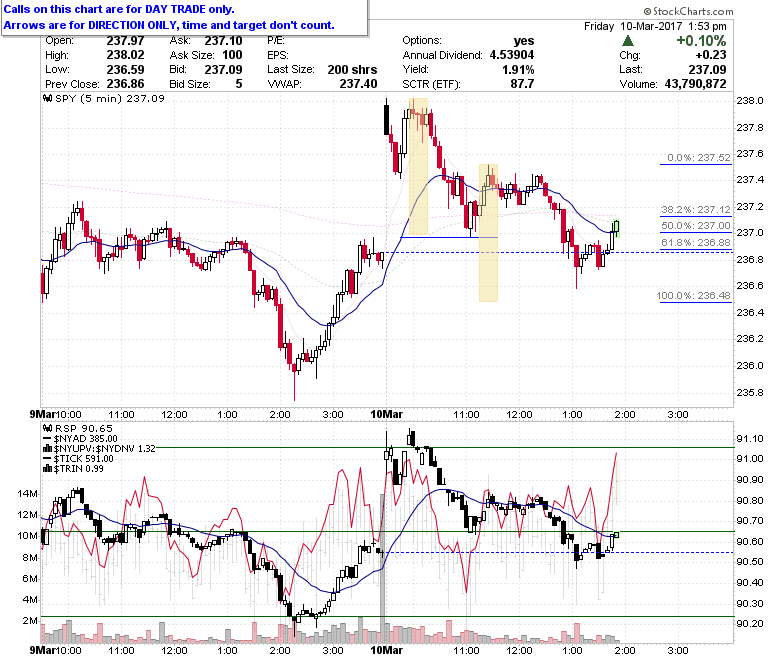Click the '38.2%: 237.12' Fibonacci level label

tap(696, 209)
